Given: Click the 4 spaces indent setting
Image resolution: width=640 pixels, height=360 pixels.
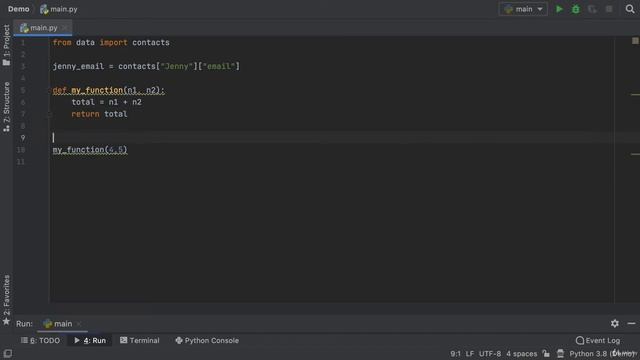Looking at the screenshot, I should coord(522,354).
